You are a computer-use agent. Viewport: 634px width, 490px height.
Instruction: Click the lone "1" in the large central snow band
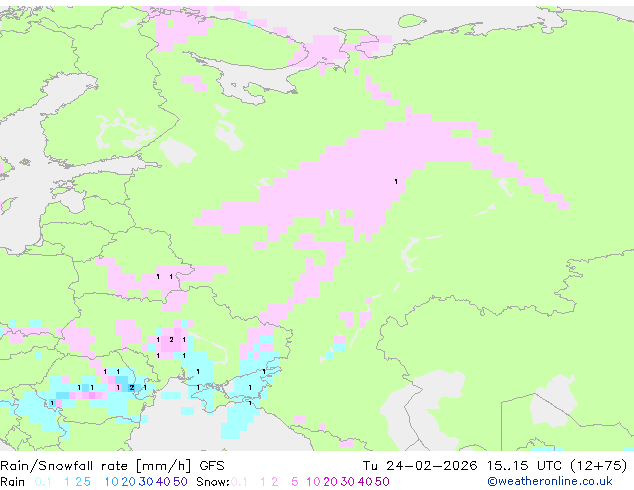point(396,182)
